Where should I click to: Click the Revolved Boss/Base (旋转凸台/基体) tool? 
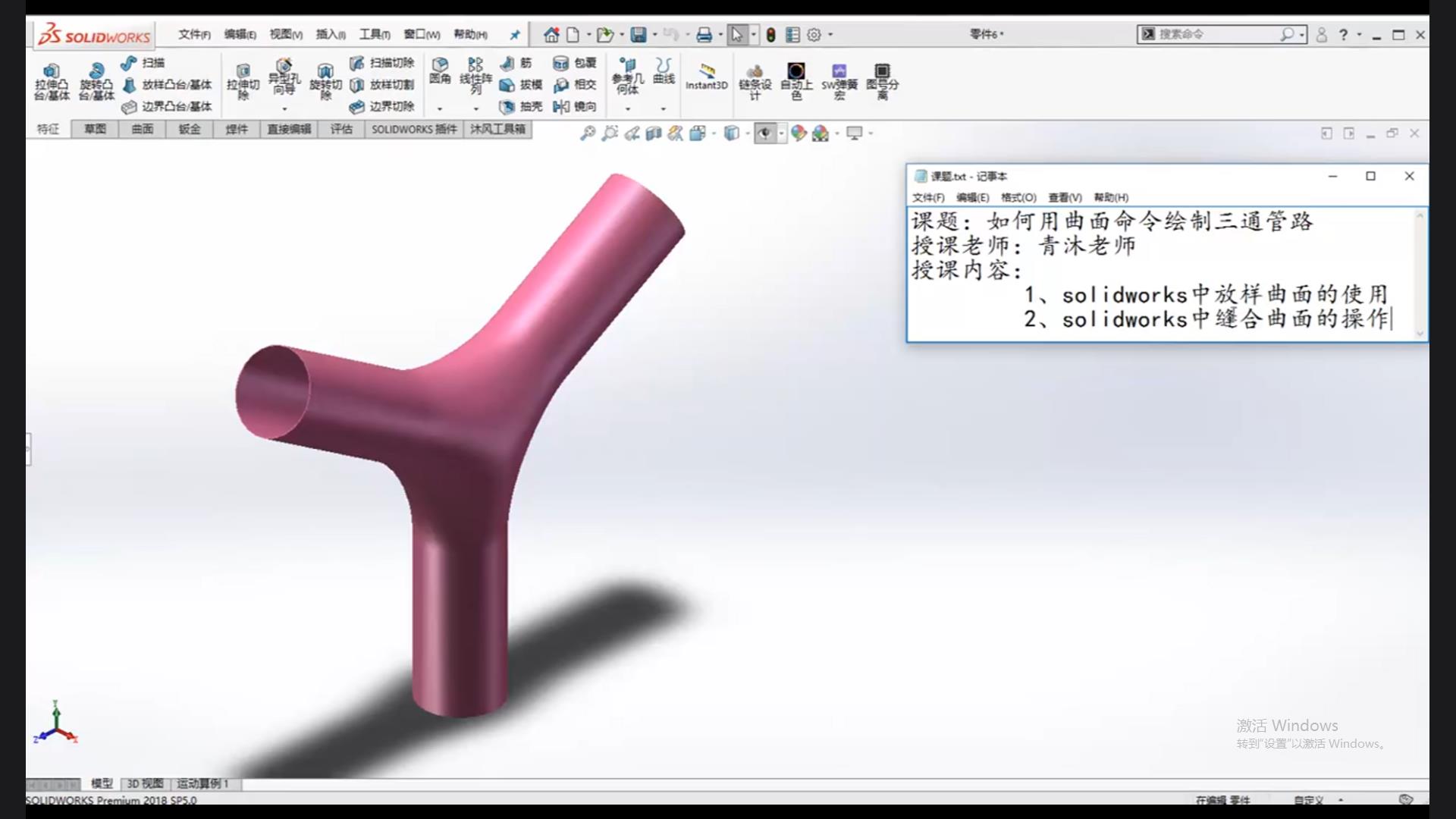tap(96, 82)
